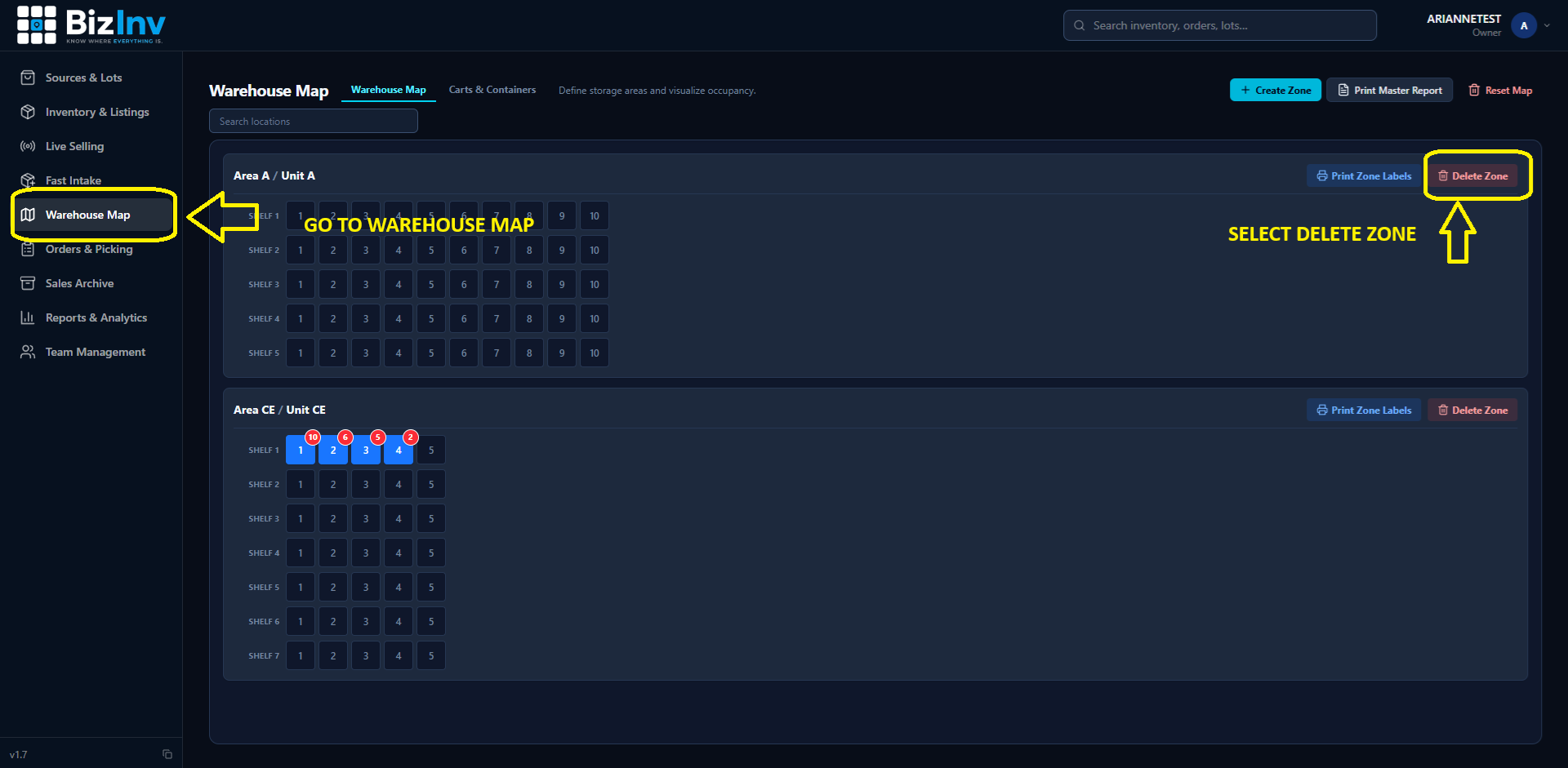
Task: Select Area CE shelf 1 bin 4
Action: pos(399,450)
